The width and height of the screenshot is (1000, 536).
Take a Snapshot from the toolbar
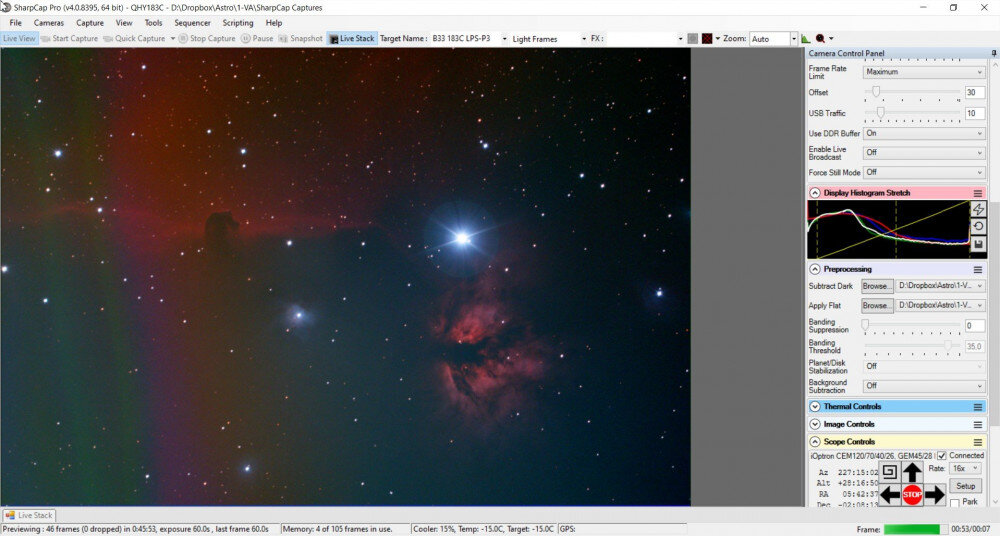(300, 38)
